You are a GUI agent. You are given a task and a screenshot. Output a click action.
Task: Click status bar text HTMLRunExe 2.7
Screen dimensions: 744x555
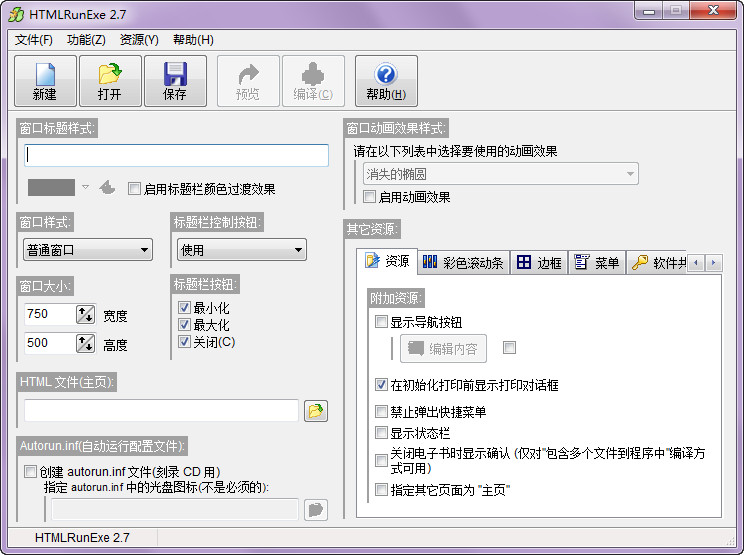(82, 537)
